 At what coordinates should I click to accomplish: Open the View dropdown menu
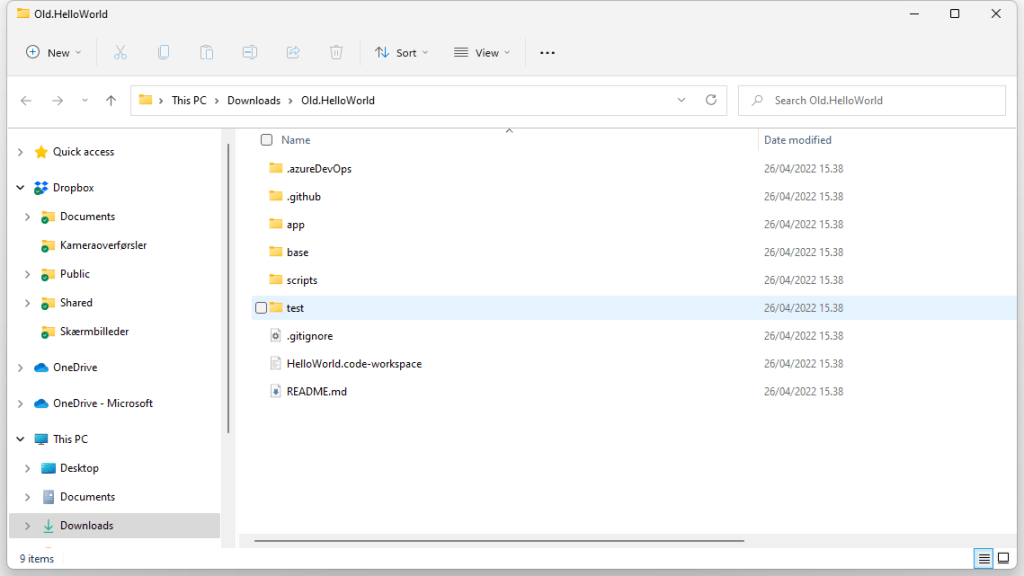[481, 52]
